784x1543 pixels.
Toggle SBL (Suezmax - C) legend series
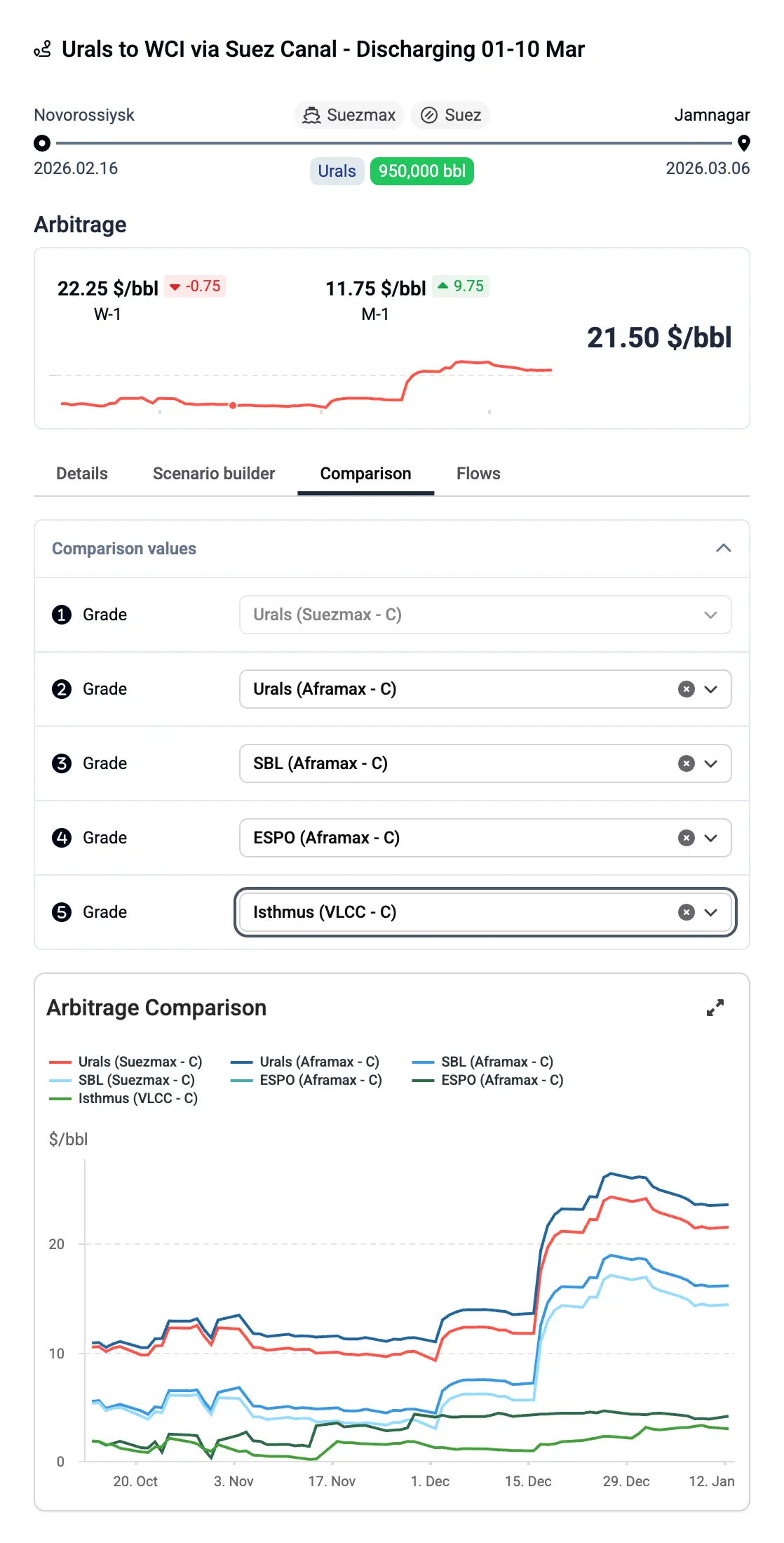(x=122, y=1080)
